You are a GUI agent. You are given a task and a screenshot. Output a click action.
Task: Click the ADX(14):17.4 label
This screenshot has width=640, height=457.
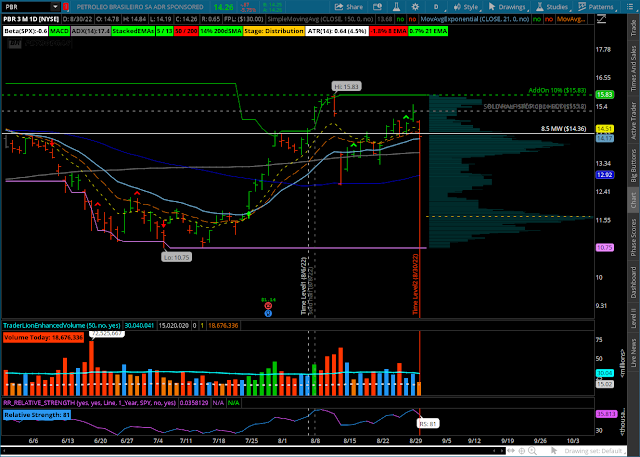[x=91, y=31]
